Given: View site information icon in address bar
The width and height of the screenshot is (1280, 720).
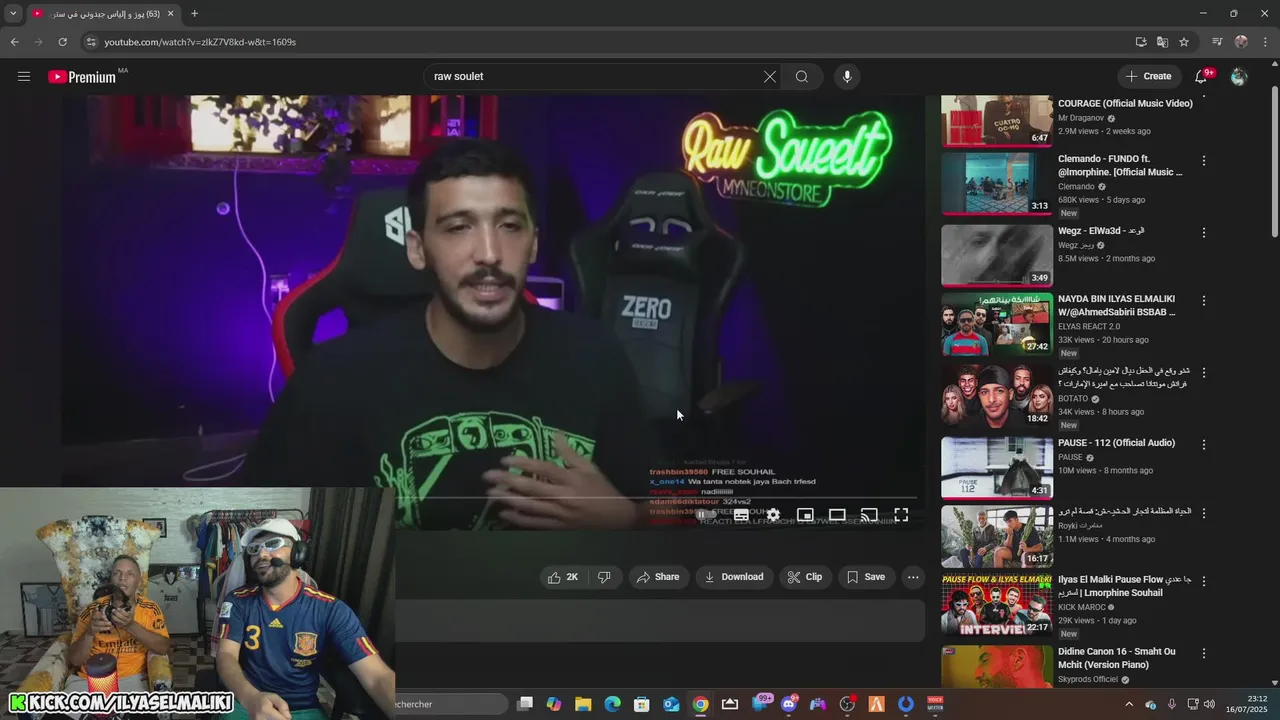Looking at the screenshot, I should pyautogui.click(x=91, y=42).
